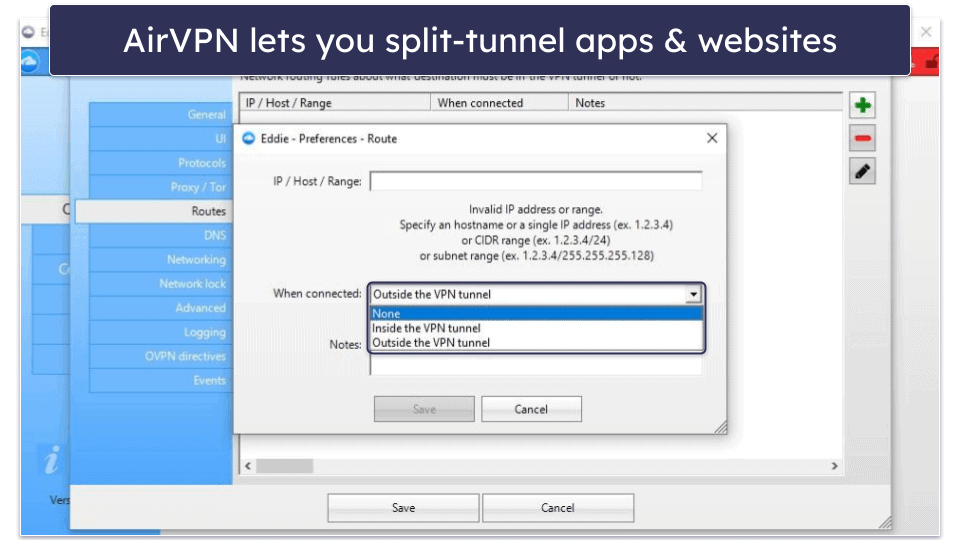Click Cancel button in Route dialog
This screenshot has width=960, height=540.
(x=531, y=409)
